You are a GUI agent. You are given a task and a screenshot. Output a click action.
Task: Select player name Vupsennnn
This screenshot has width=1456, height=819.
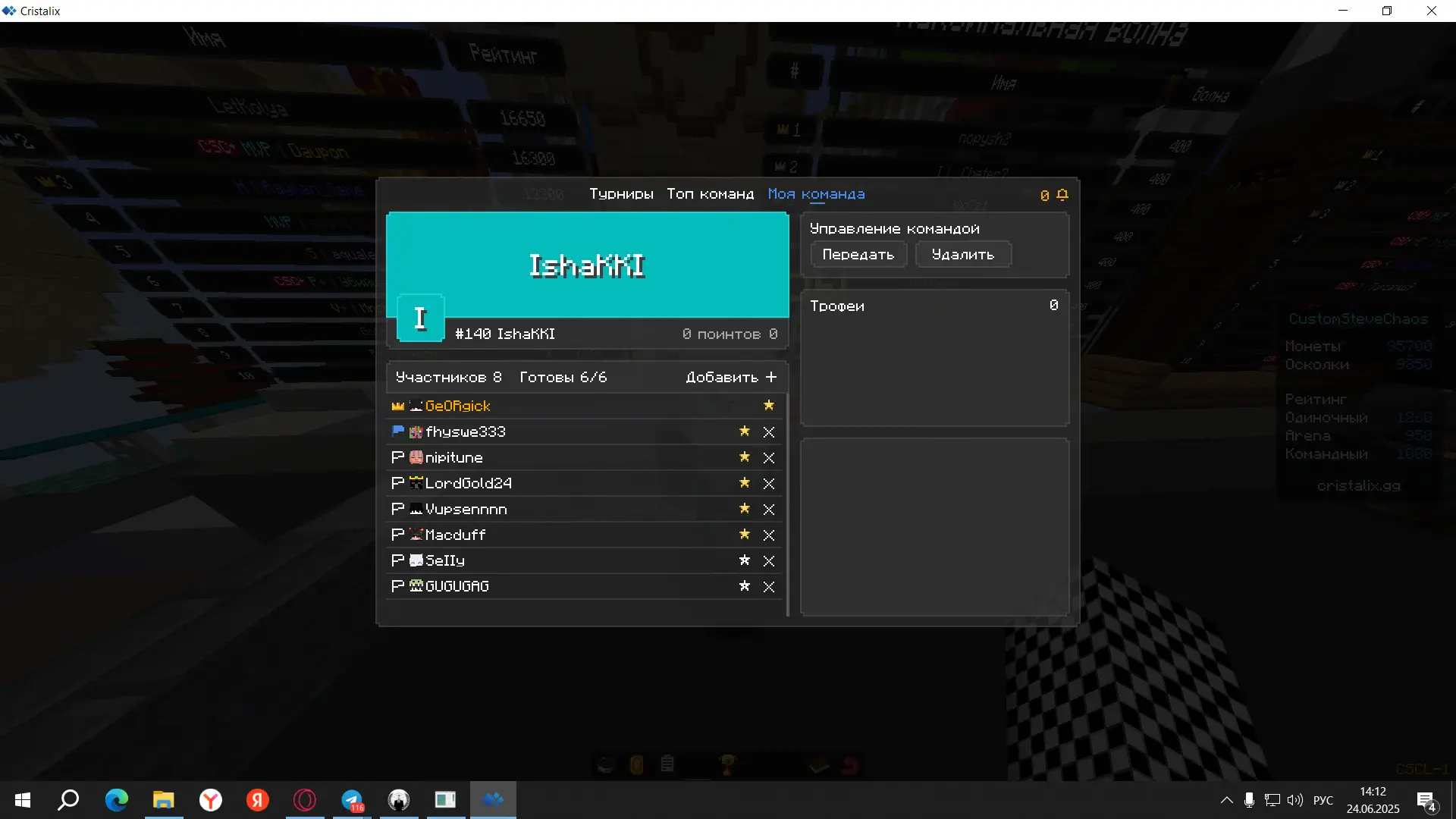pos(466,510)
